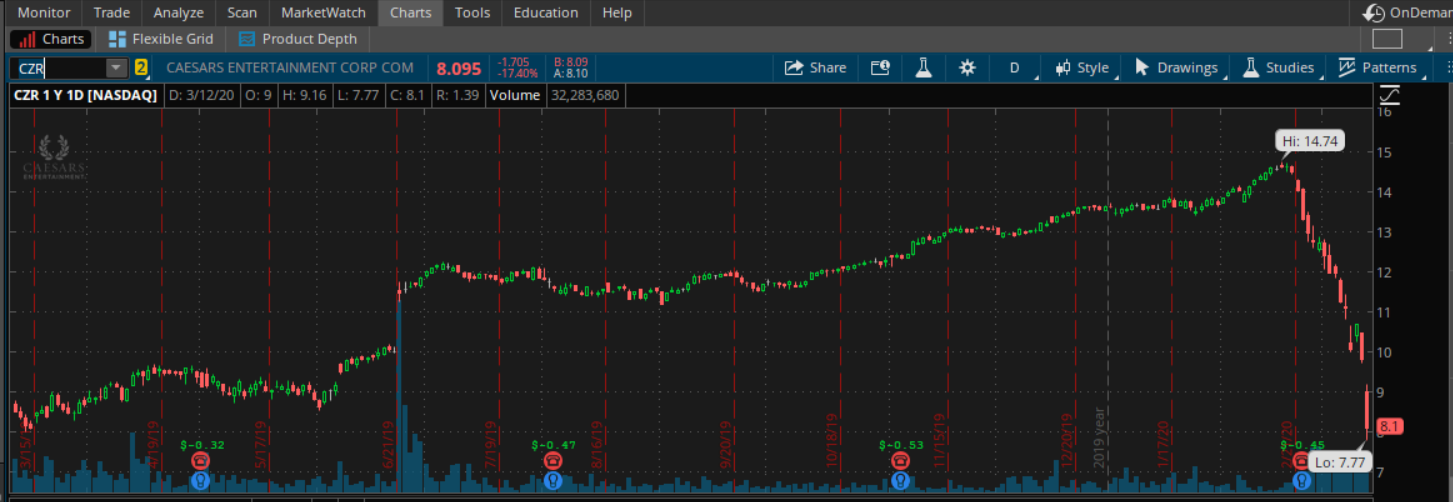Click the $-0.32 earnings value
Image resolution: width=1453 pixels, height=502 pixels.
(x=202, y=444)
